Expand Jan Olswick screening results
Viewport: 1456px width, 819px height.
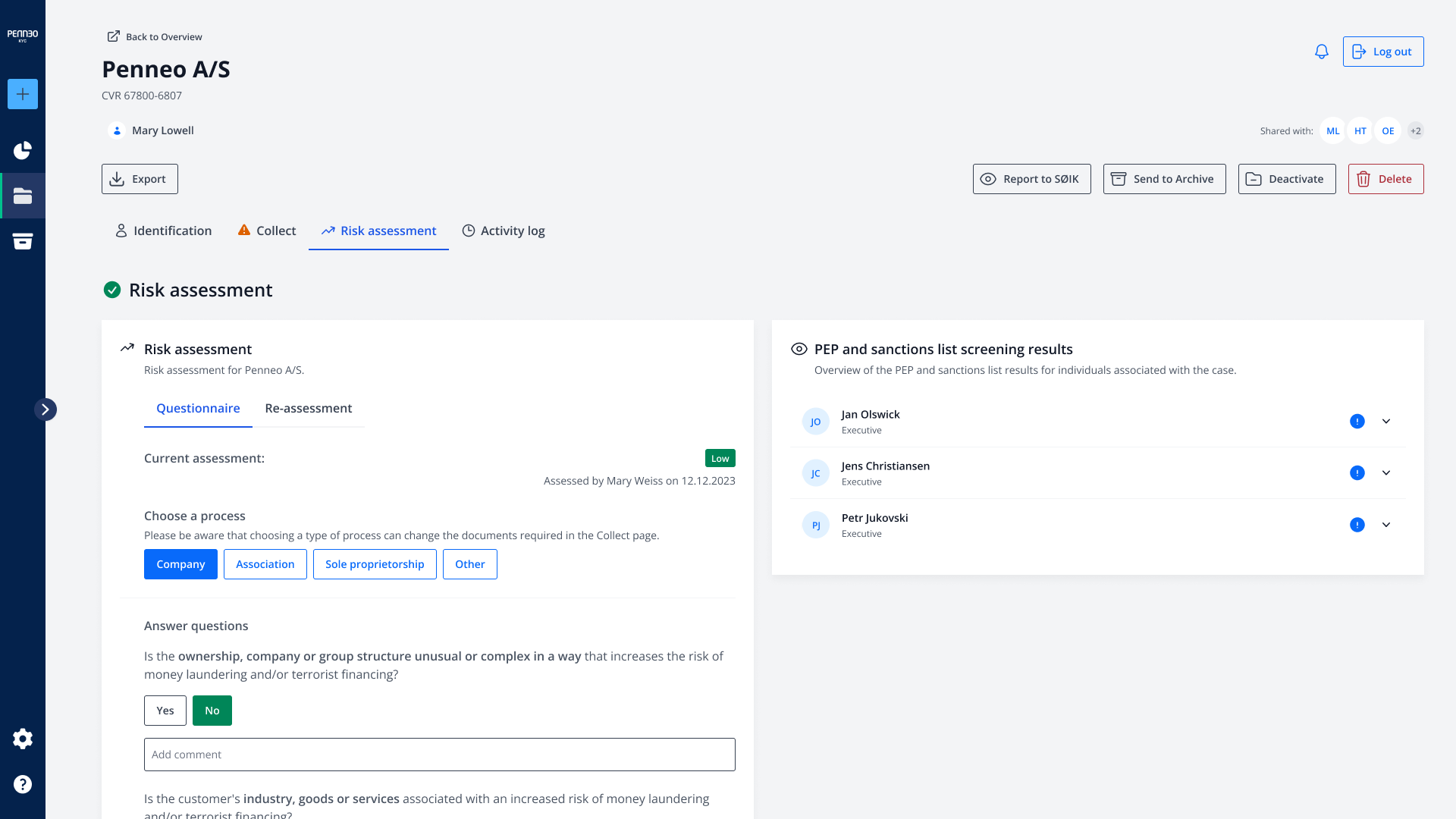(x=1386, y=422)
